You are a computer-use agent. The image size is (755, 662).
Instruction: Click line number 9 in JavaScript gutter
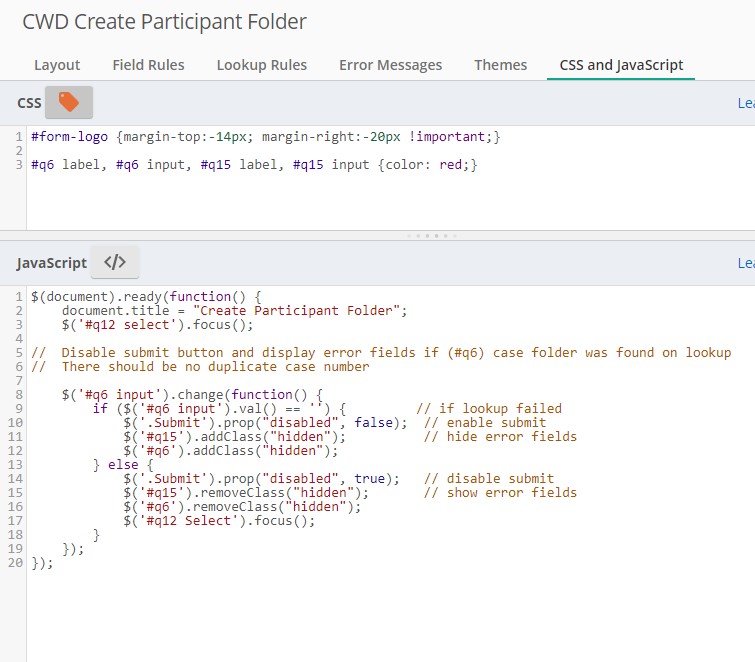pos(19,408)
